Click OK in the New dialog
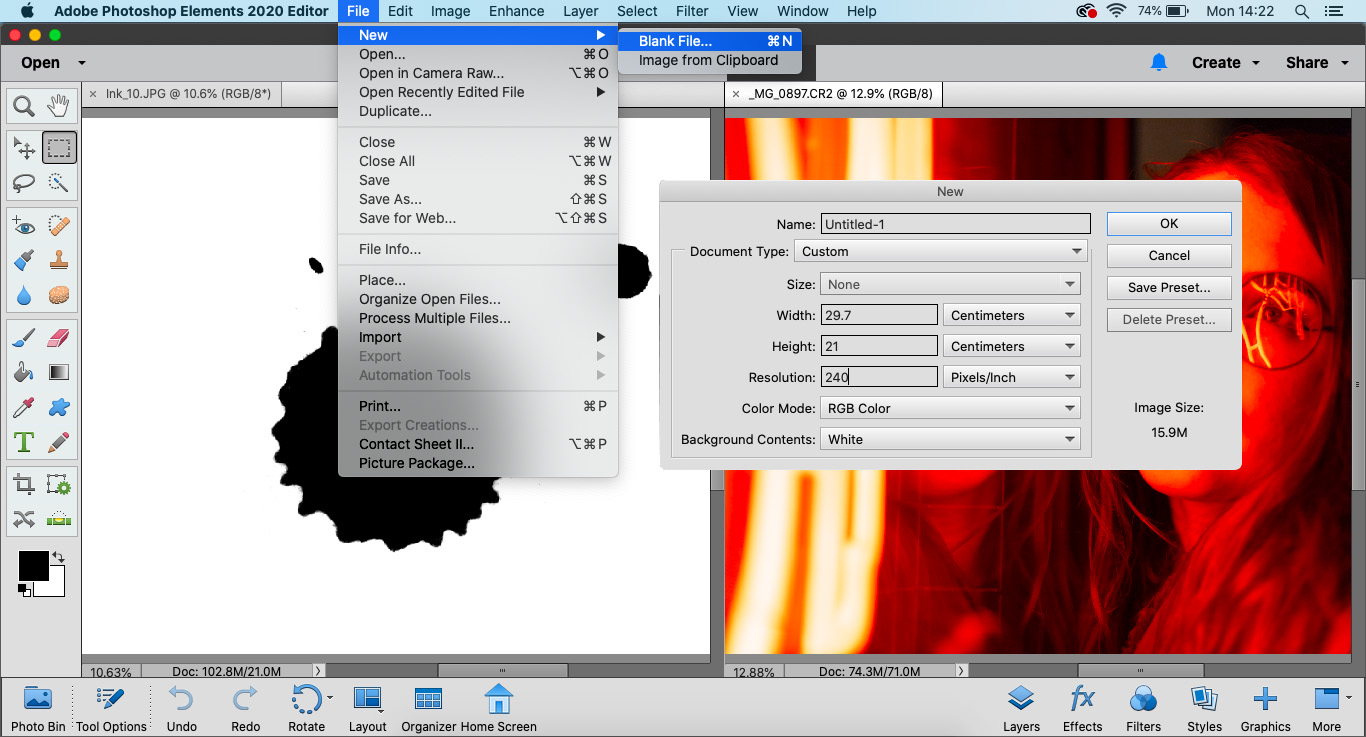The height and width of the screenshot is (737, 1366). pos(1169,224)
